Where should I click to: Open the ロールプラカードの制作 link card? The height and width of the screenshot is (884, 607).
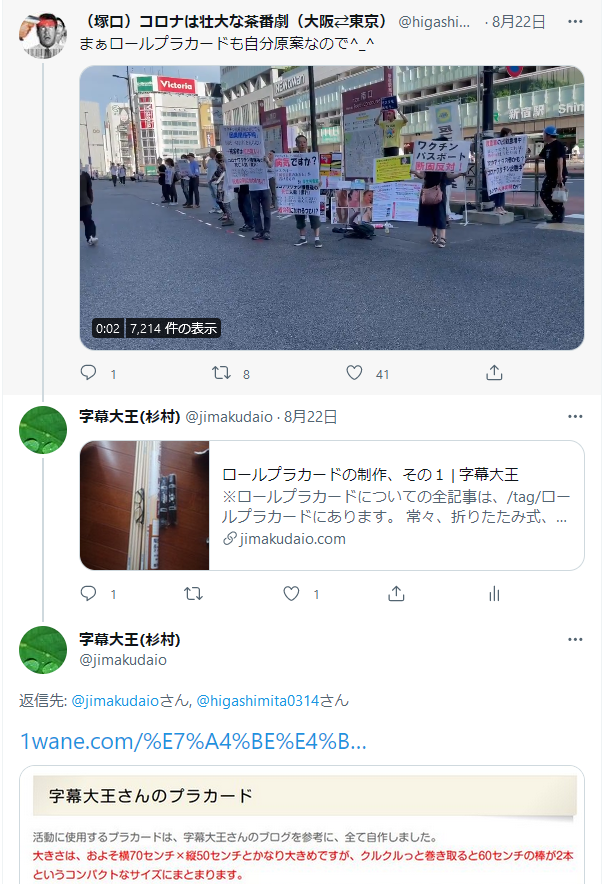[x=331, y=505]
